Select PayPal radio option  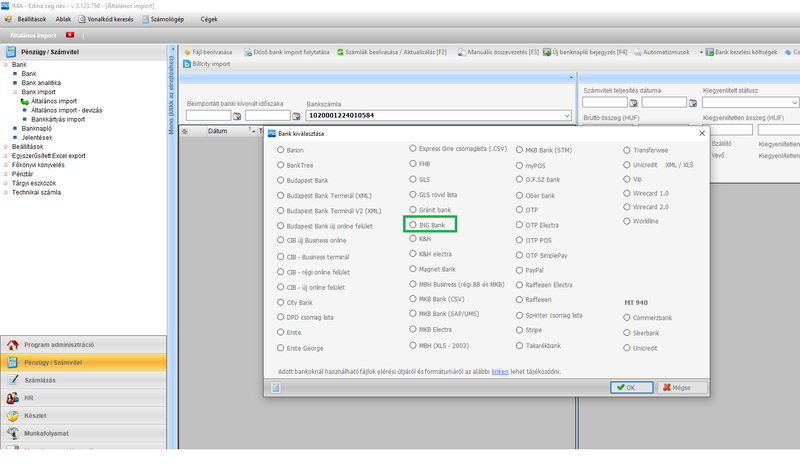pyautogui.click(x=519, y=270)
